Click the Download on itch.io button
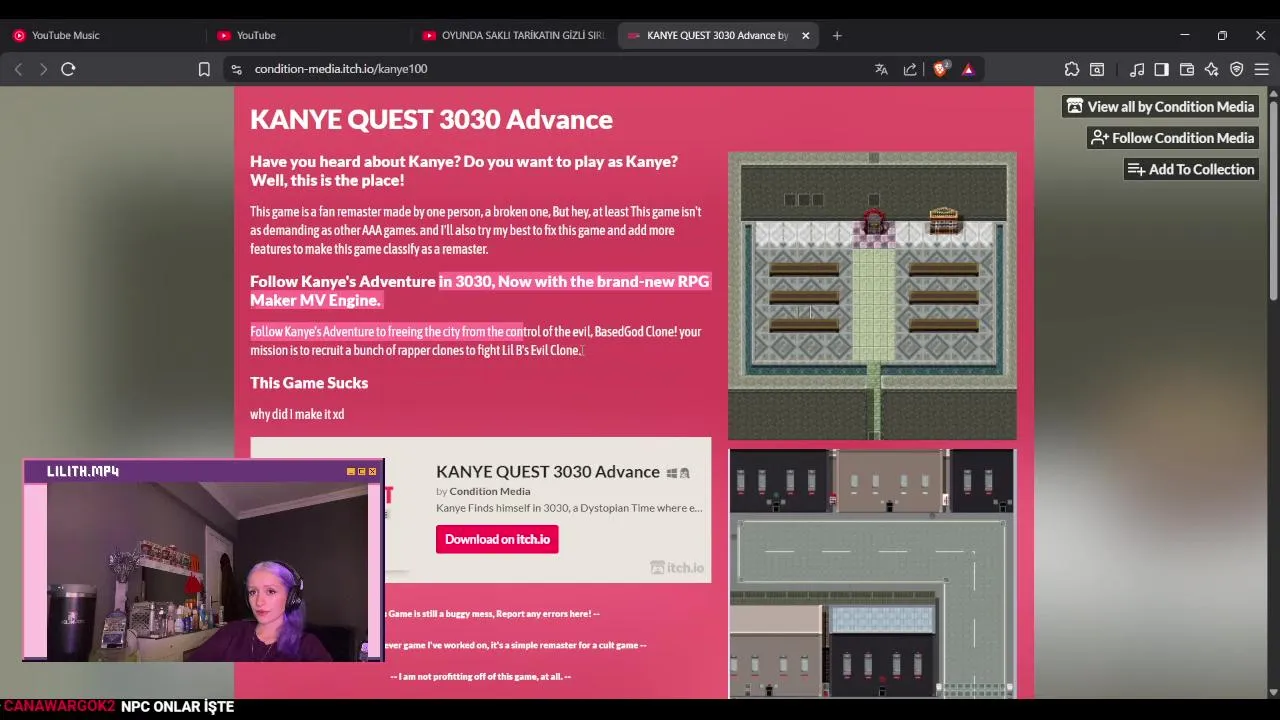The image size is (1280, 720). (497, 539)
